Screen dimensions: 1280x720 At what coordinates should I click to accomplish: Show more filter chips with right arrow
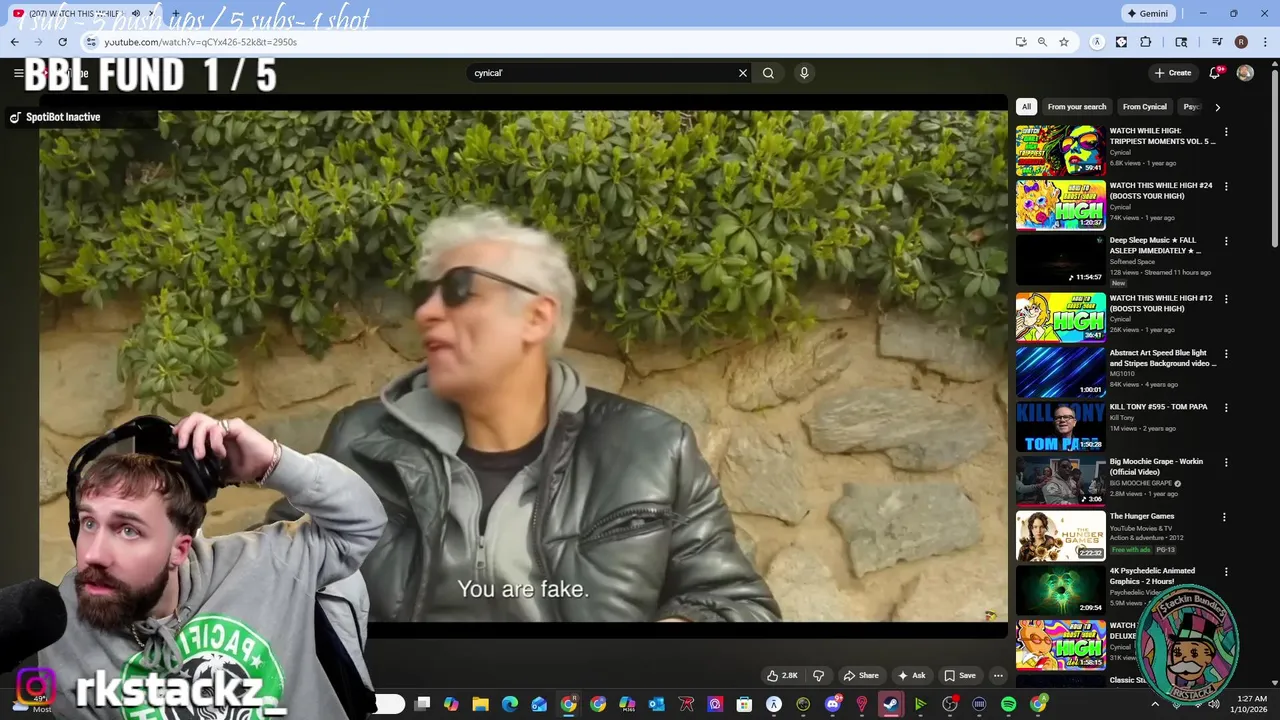pos(1217,107)
